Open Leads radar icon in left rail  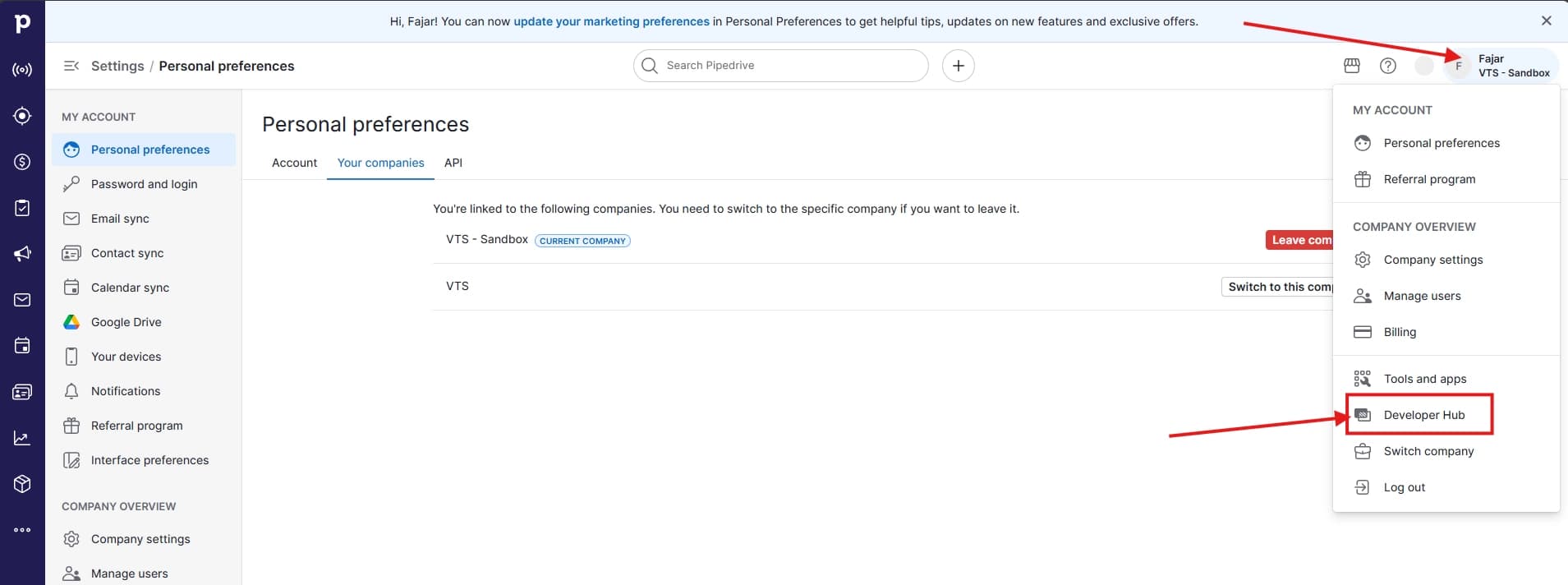click(x=22, y=70)
